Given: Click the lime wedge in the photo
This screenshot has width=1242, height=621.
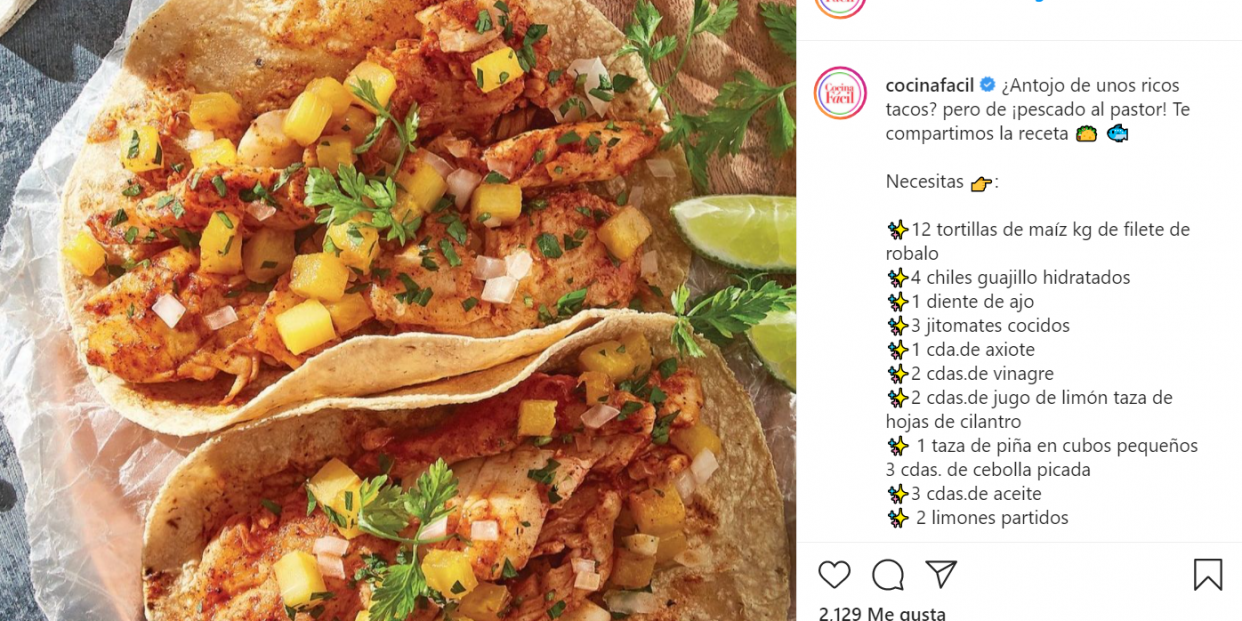Looking at the screenshot, I should point(733,228).
